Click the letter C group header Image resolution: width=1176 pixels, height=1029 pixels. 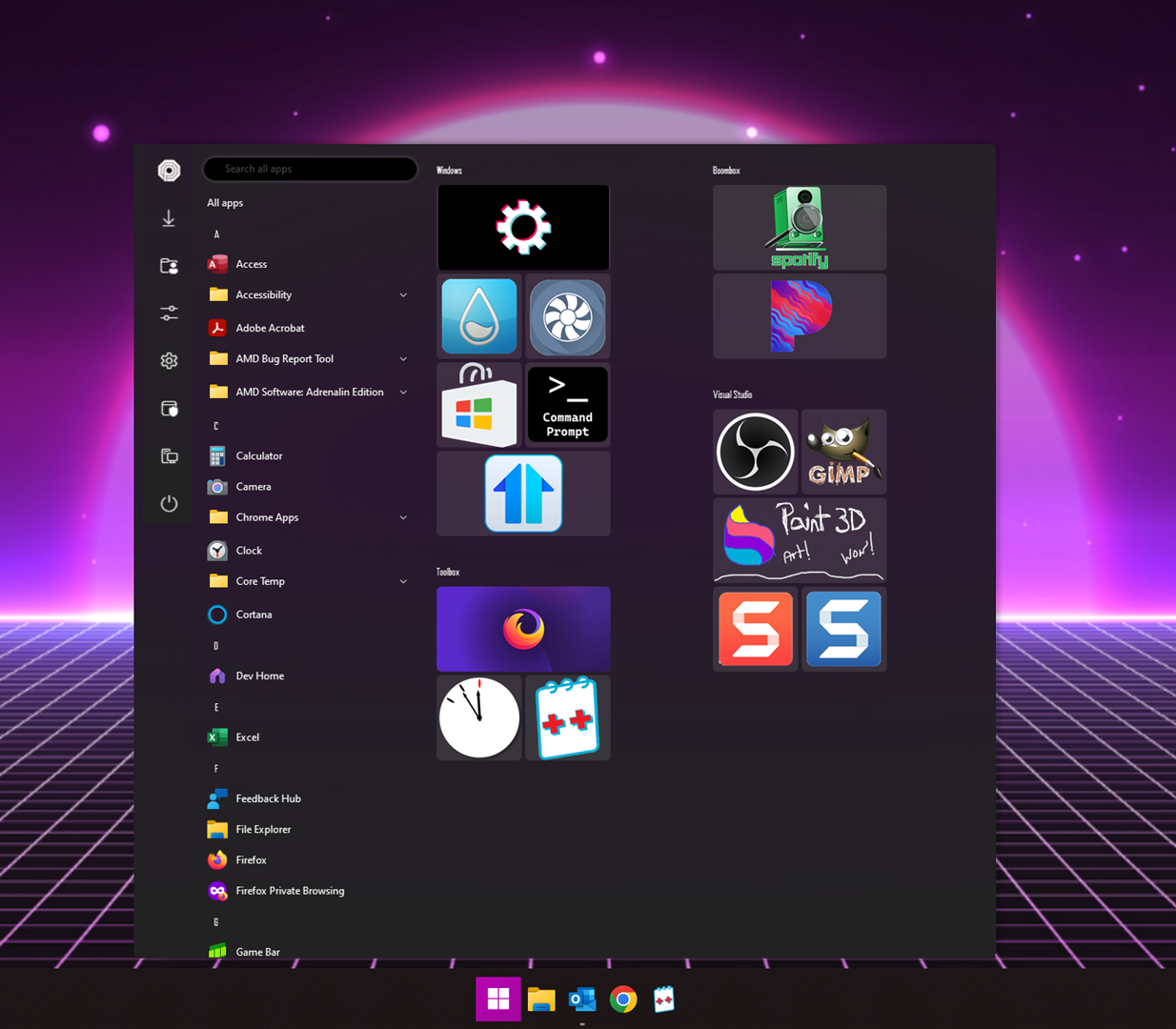click(216, 426)
